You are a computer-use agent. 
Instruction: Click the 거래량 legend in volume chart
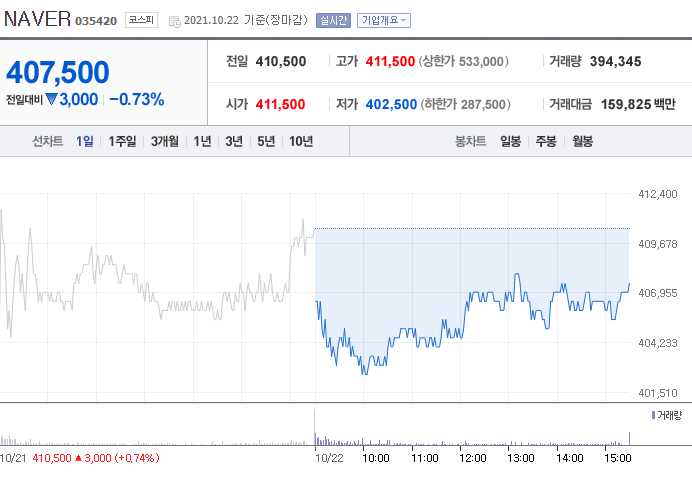(x=669, y=415)
